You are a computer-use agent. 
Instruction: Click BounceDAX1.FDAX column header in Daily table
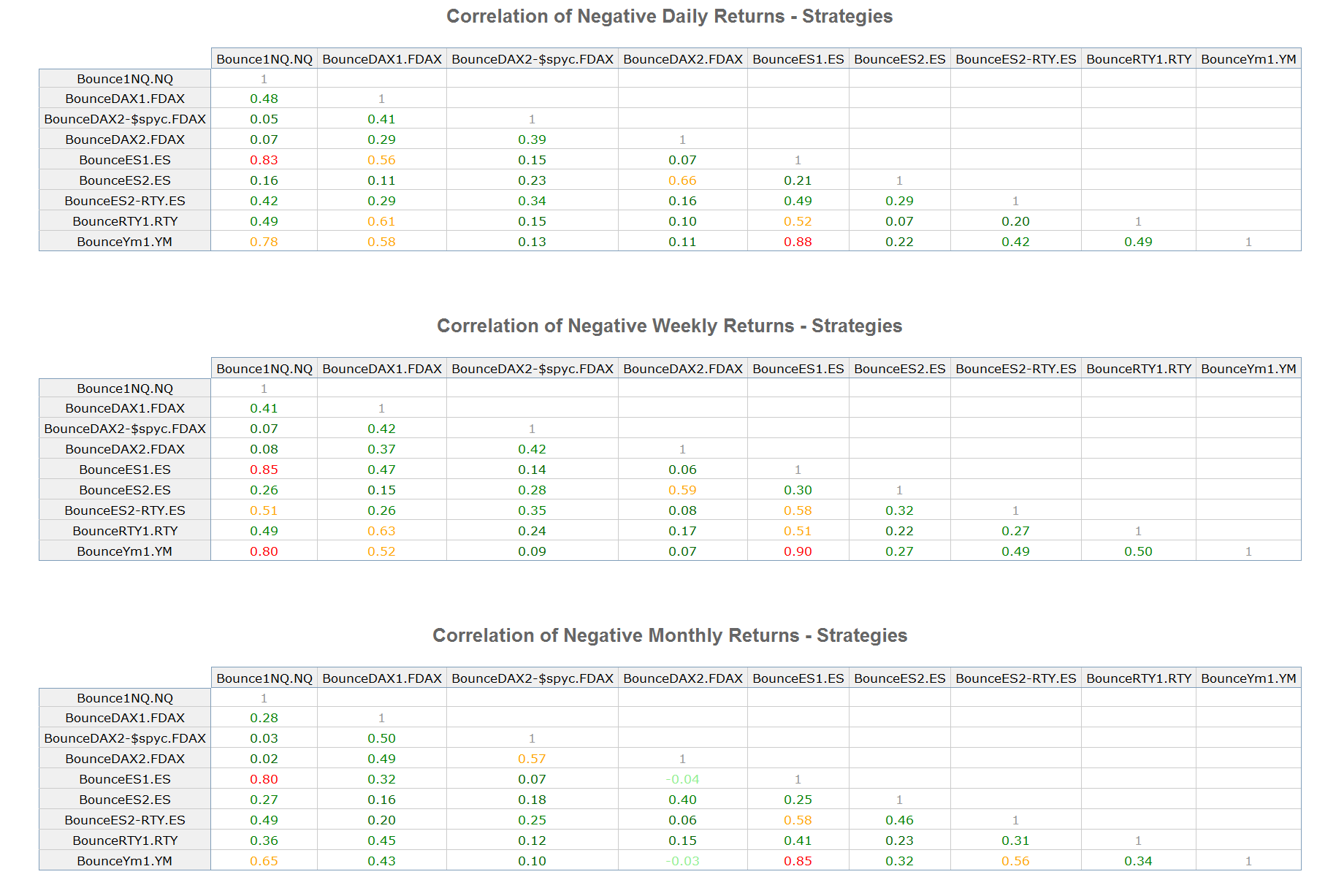381,59
